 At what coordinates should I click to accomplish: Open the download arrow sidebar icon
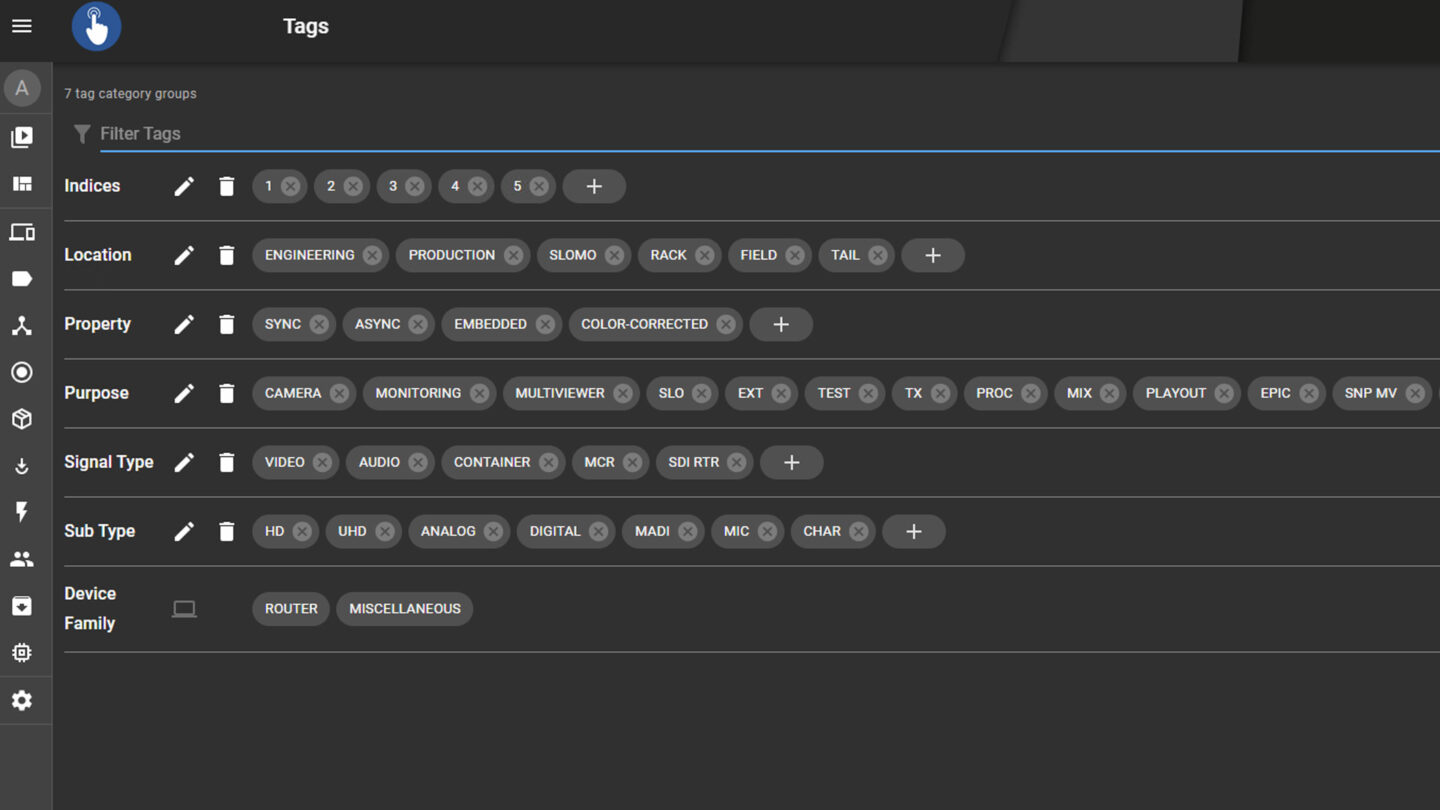point(22,466)
